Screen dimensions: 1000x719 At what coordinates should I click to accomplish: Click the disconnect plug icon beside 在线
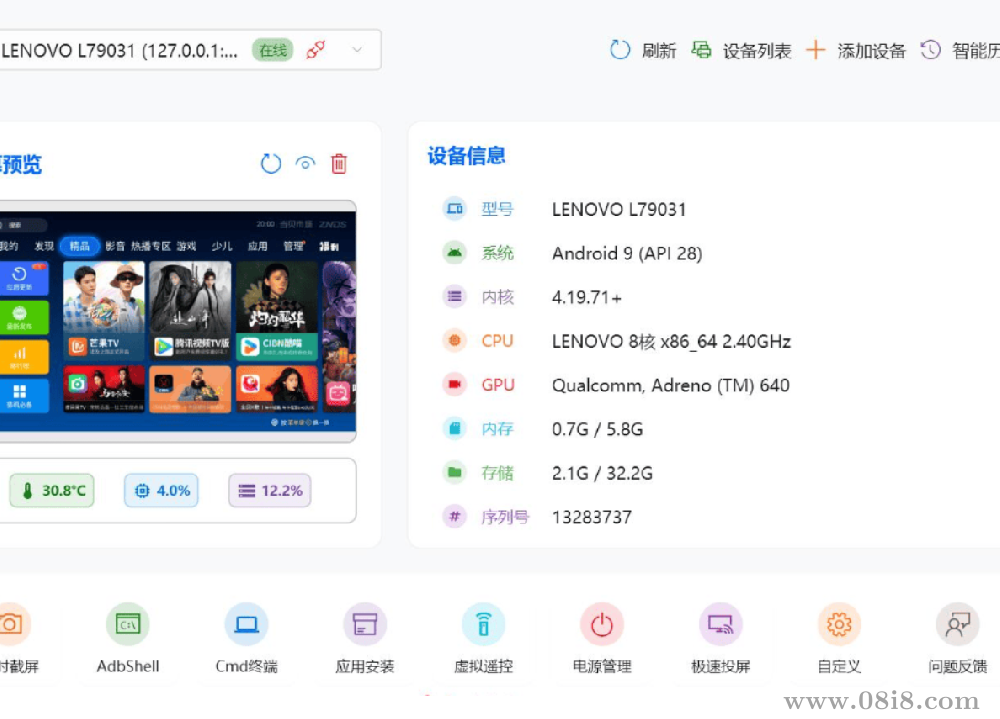[316, 49]
